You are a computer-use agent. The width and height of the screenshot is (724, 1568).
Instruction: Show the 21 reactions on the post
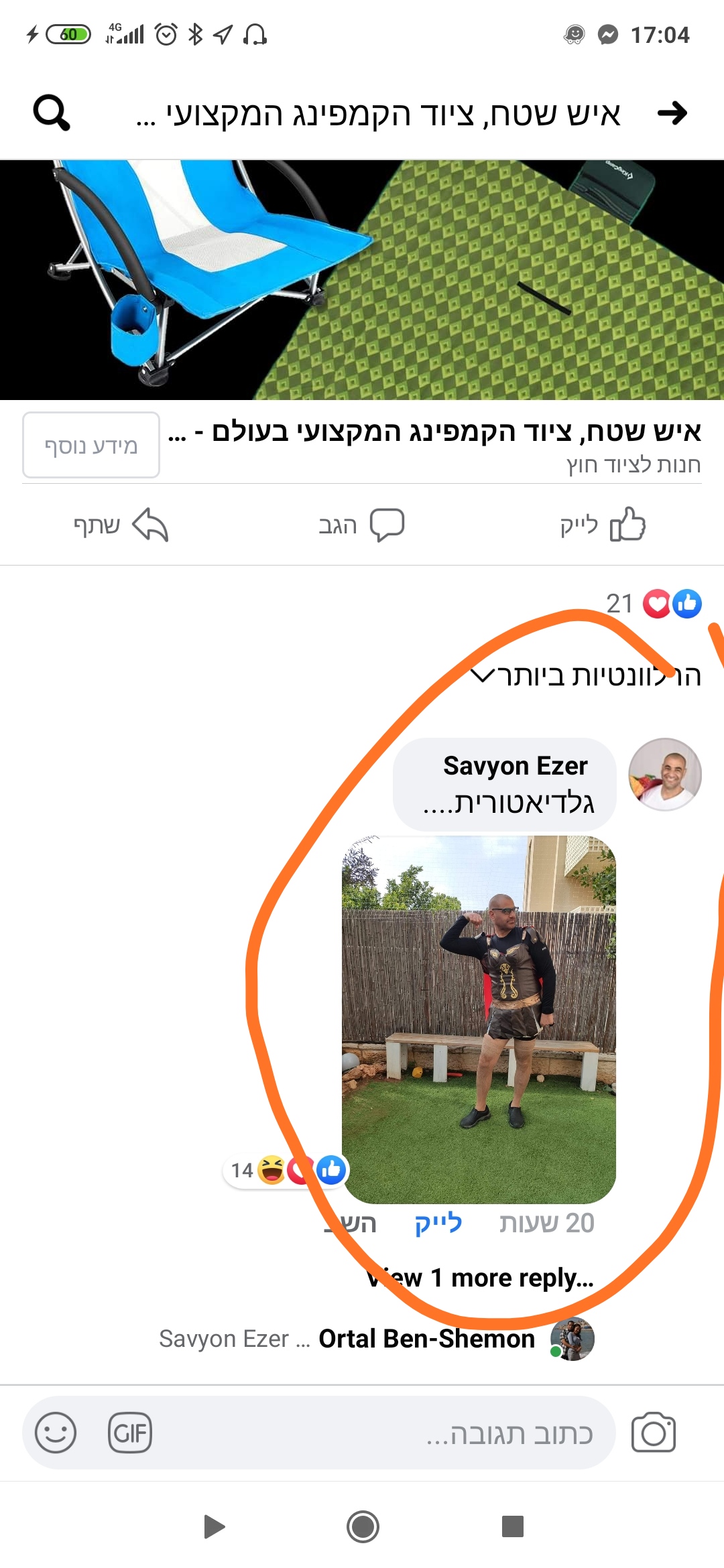tap(654, 603)
